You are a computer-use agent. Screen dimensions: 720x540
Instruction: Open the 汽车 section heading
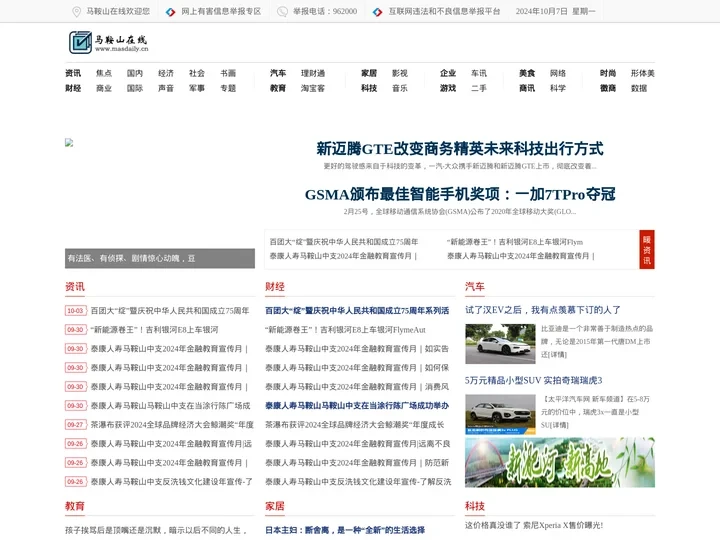coord(475,287)
